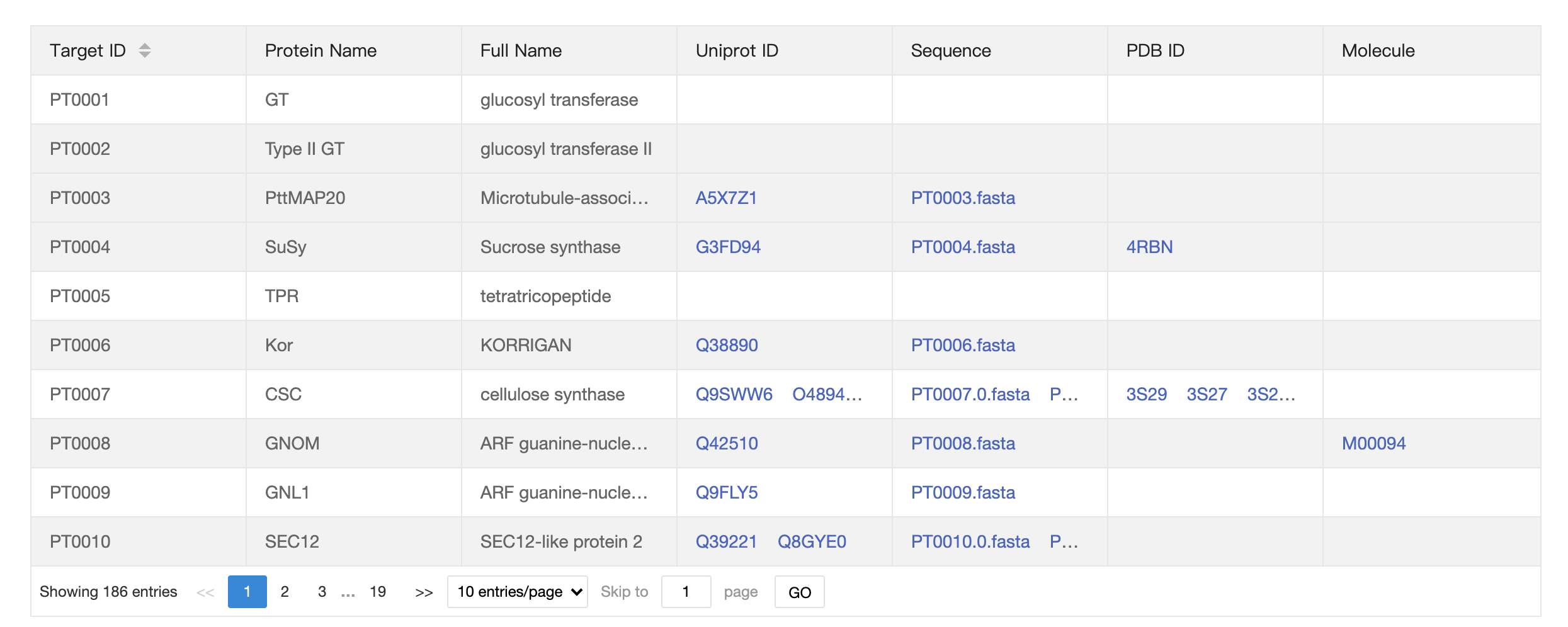Select current page 1 button
Image resolution: width=1568 pixels, height=627 pixels.
point(247,592)
